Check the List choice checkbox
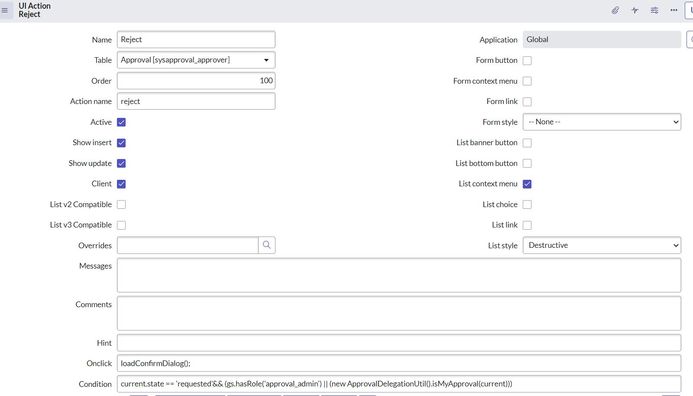Image resolution: width=693 pixels, height=396 pixels. [527, 204]
